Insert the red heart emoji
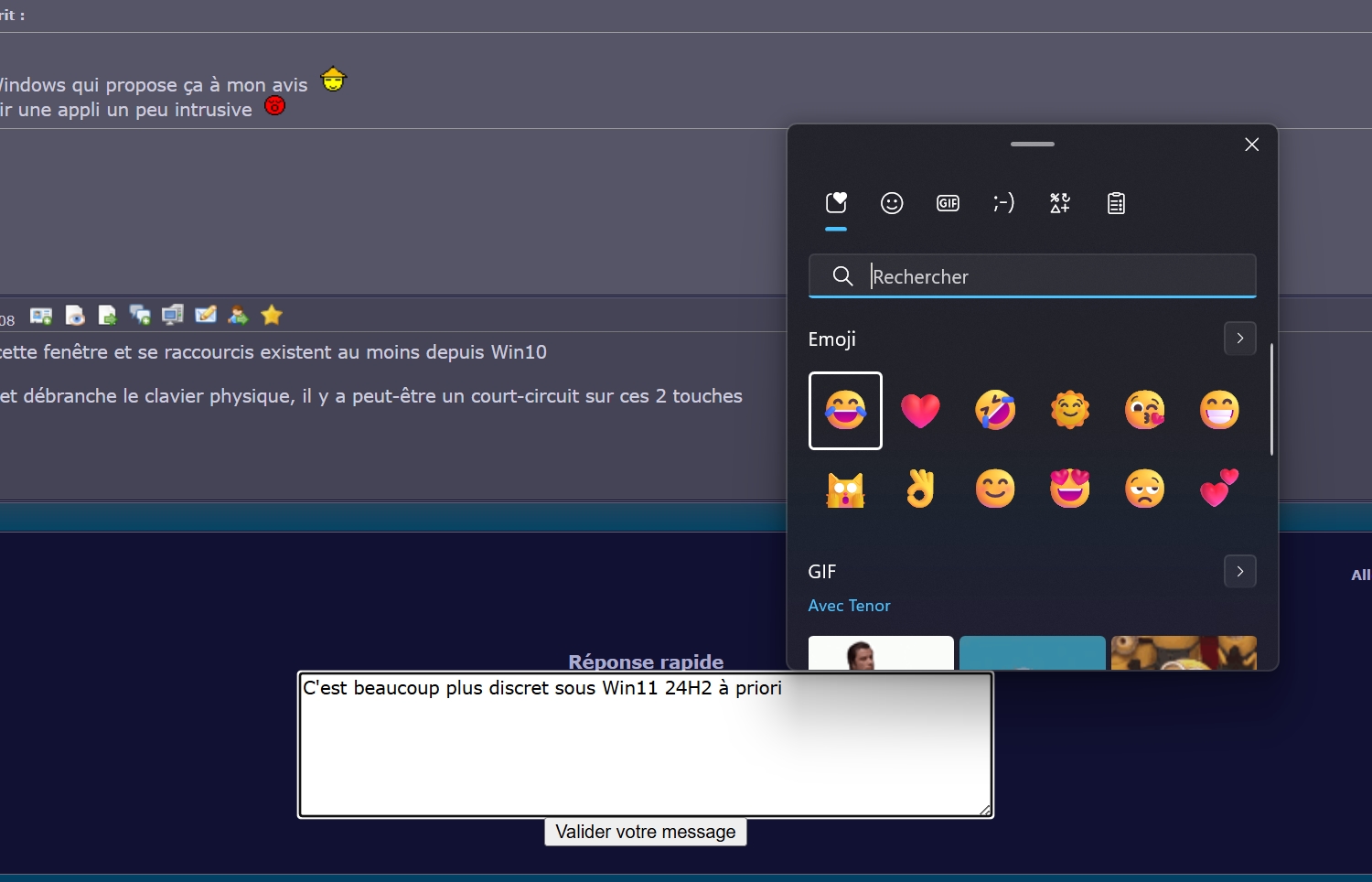The height and width of the screenshot is (882, 1372). [920, 411]
